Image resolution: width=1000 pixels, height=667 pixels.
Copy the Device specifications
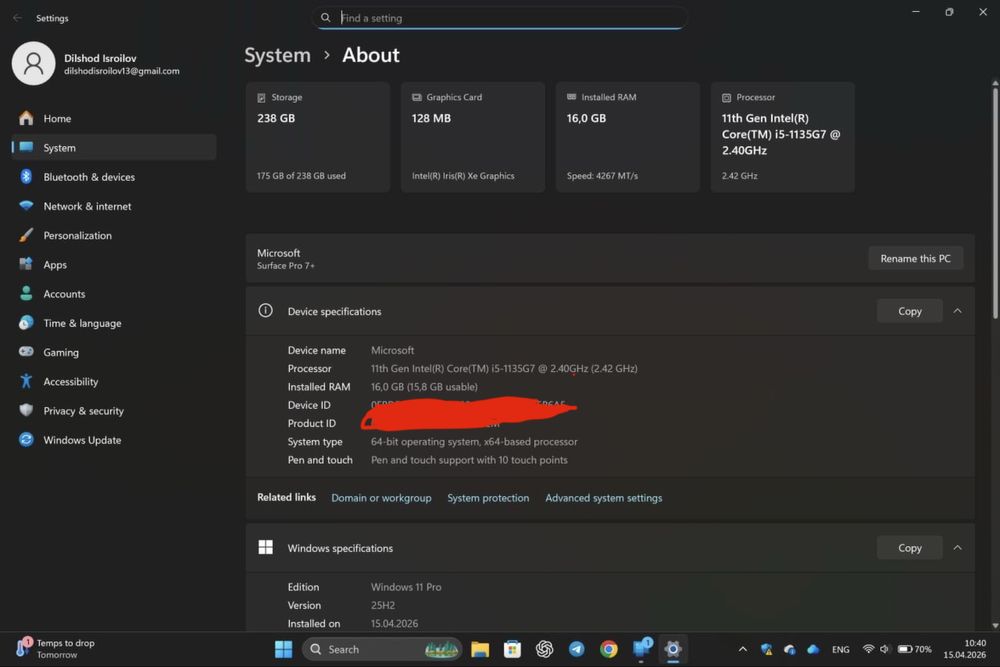[x=909, y=311]
